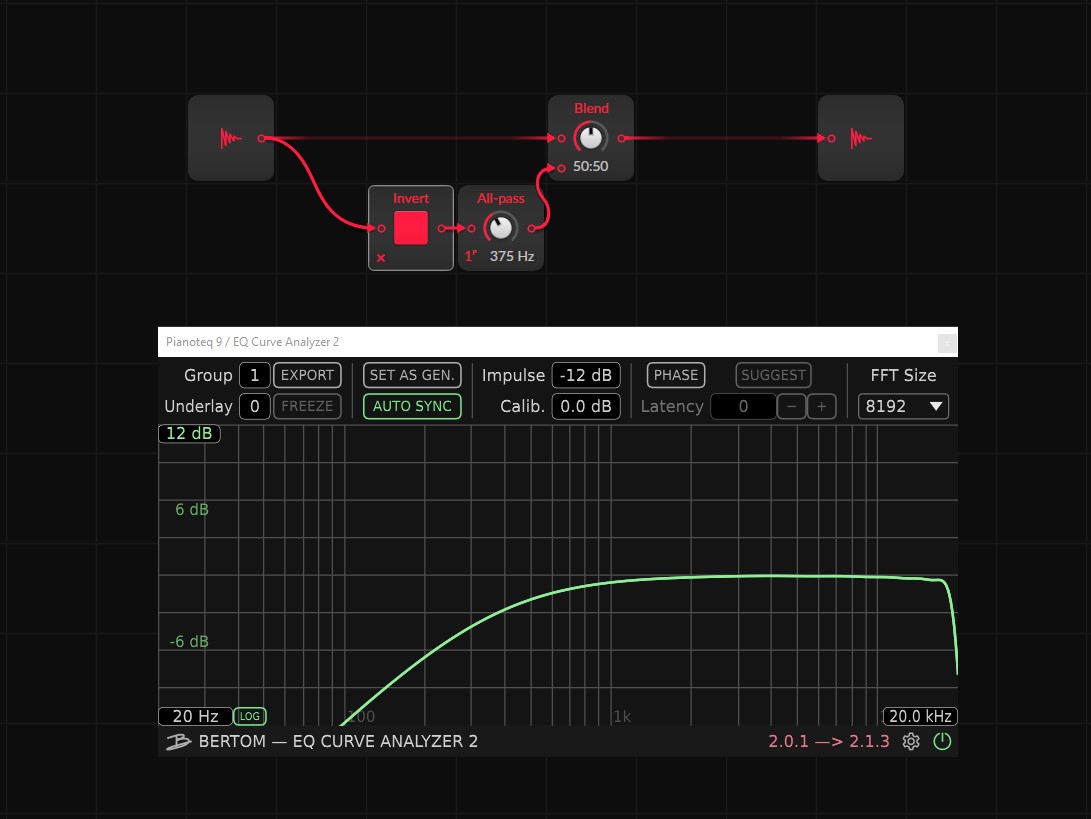
Task: Click the Invert node title
Action: point(411,198)
